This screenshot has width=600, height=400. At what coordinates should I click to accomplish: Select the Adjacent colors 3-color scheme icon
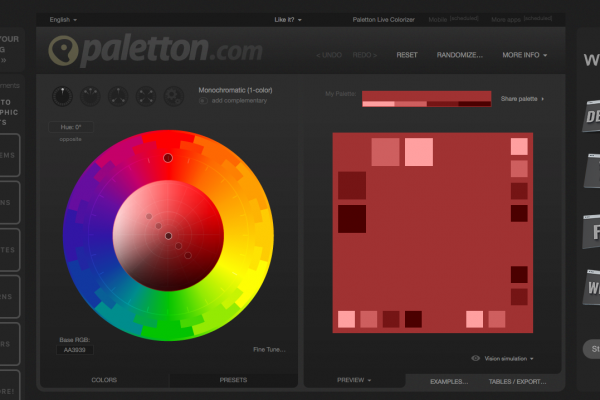90,96
